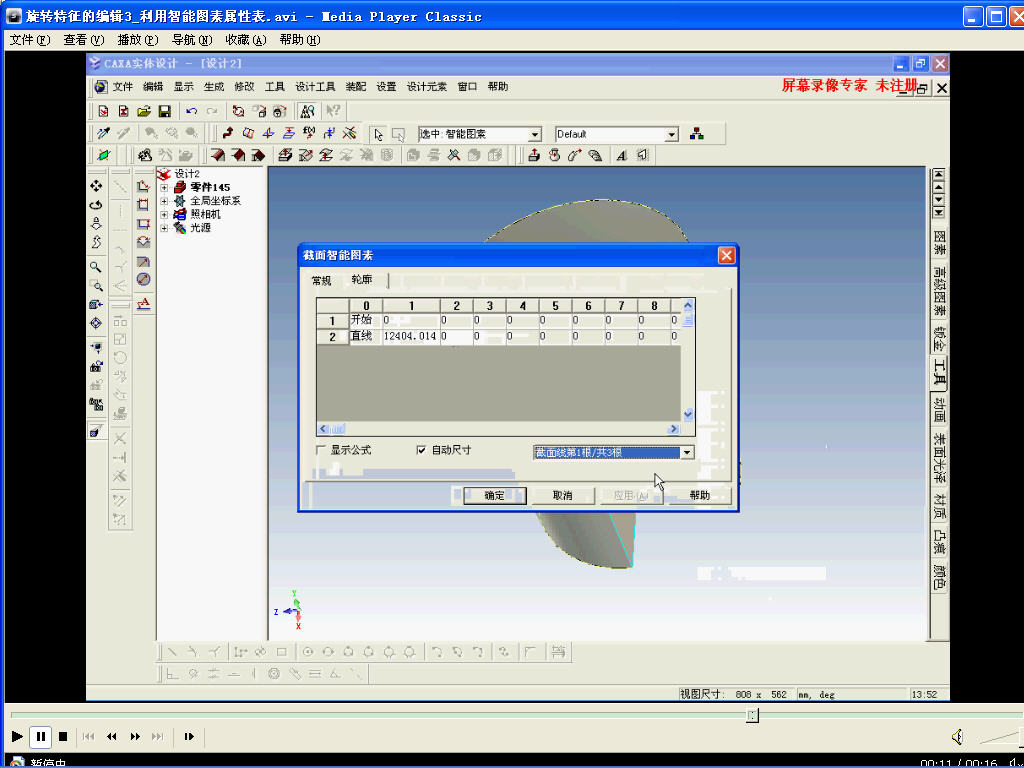Open the CAXA 生成 menu
The height and width of the screenshot is (768, 1024).
pyautogui.click(x=214, y=87)
